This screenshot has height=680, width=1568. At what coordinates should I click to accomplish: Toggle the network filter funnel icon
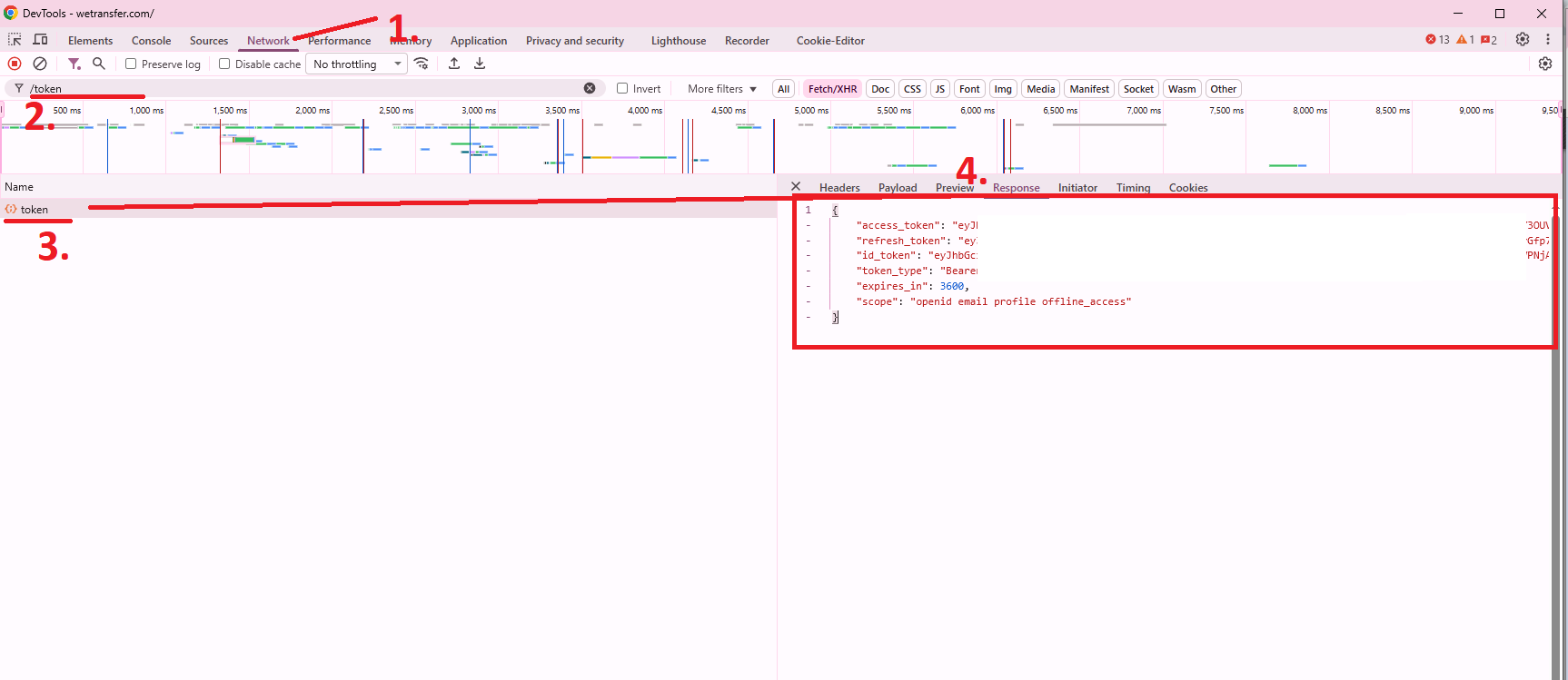click(74, 64)
